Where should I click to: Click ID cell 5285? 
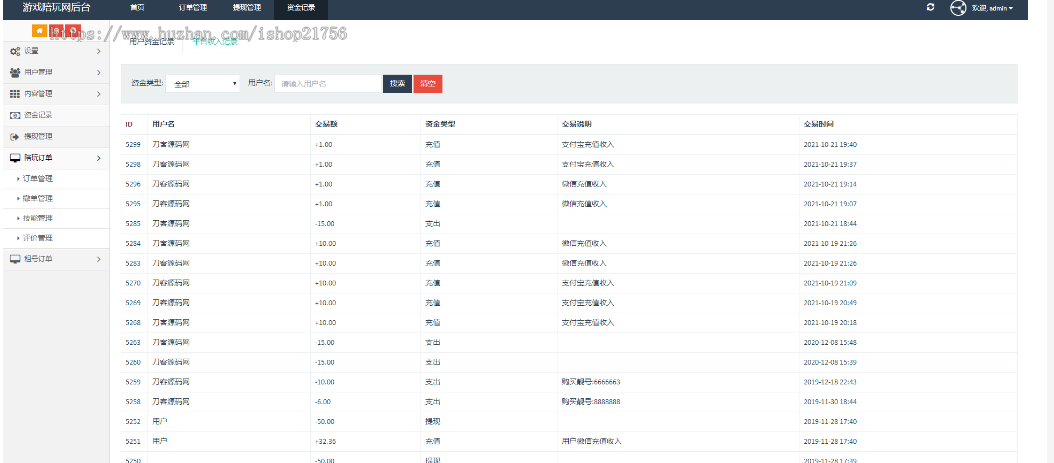point(132,224)
